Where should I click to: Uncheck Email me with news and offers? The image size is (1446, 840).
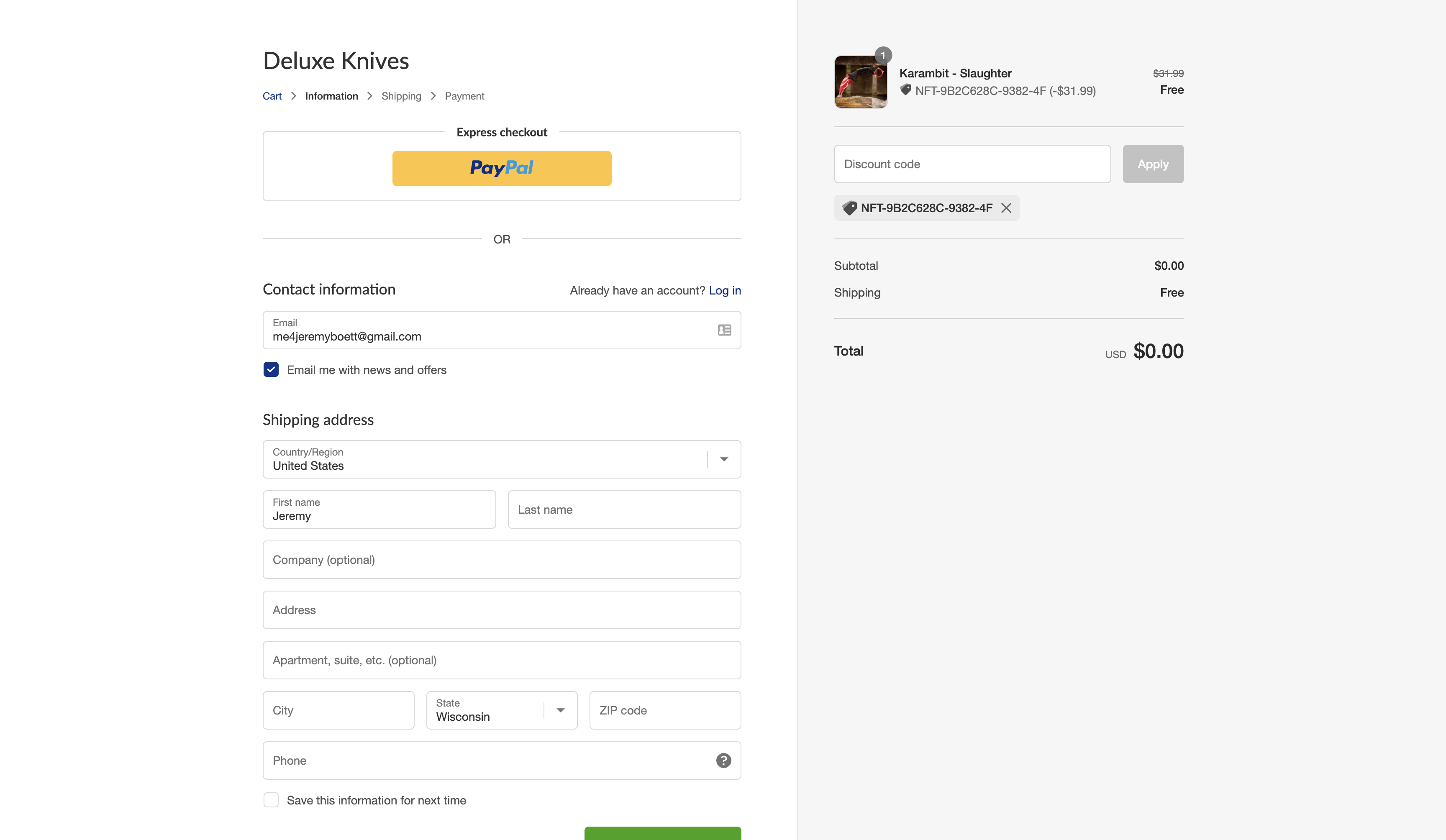271,369
